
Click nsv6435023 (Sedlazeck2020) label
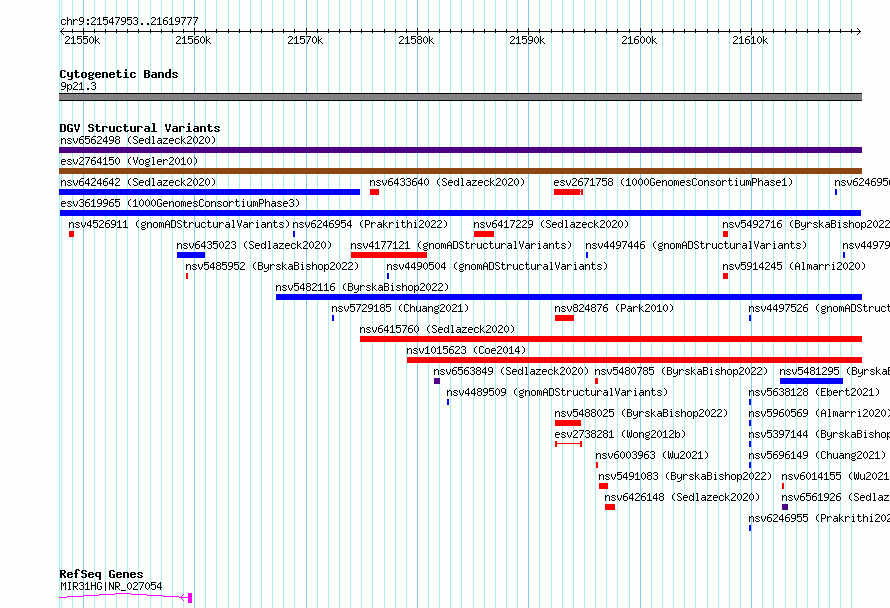254,245
